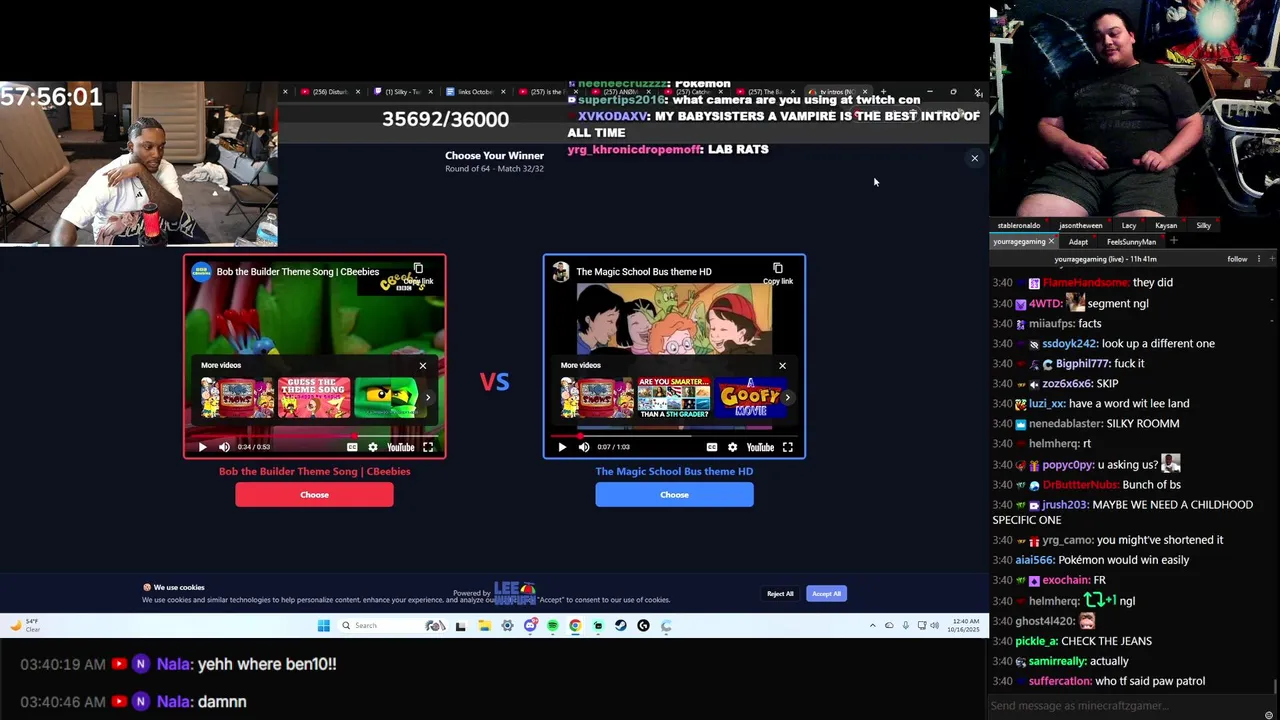
Task: Open Spotify from the taskbar
Action: point(552,626)
